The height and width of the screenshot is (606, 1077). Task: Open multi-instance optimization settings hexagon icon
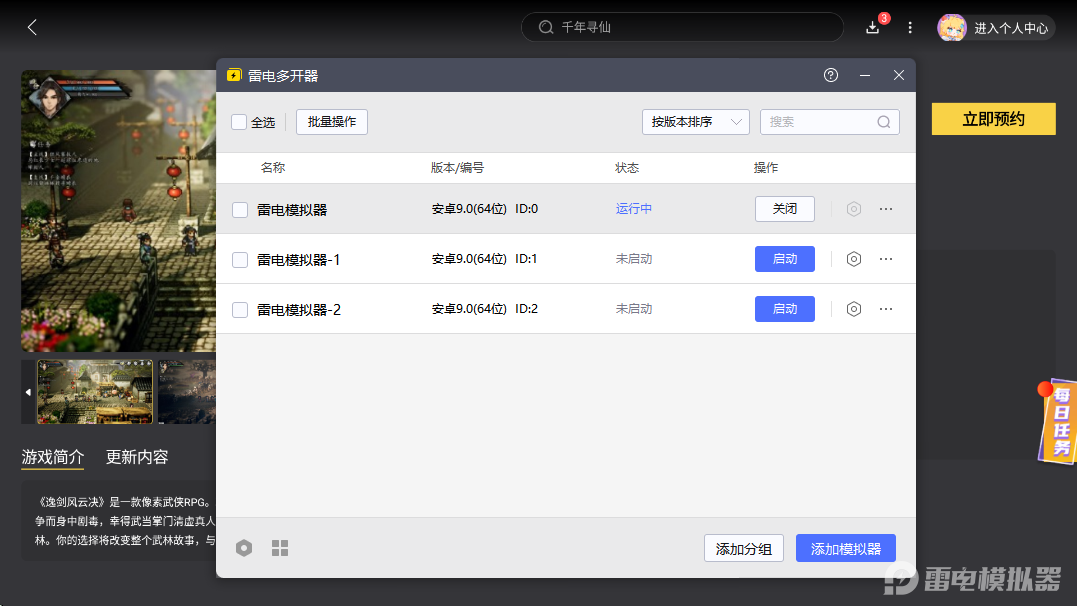click(x=244, y=548)
